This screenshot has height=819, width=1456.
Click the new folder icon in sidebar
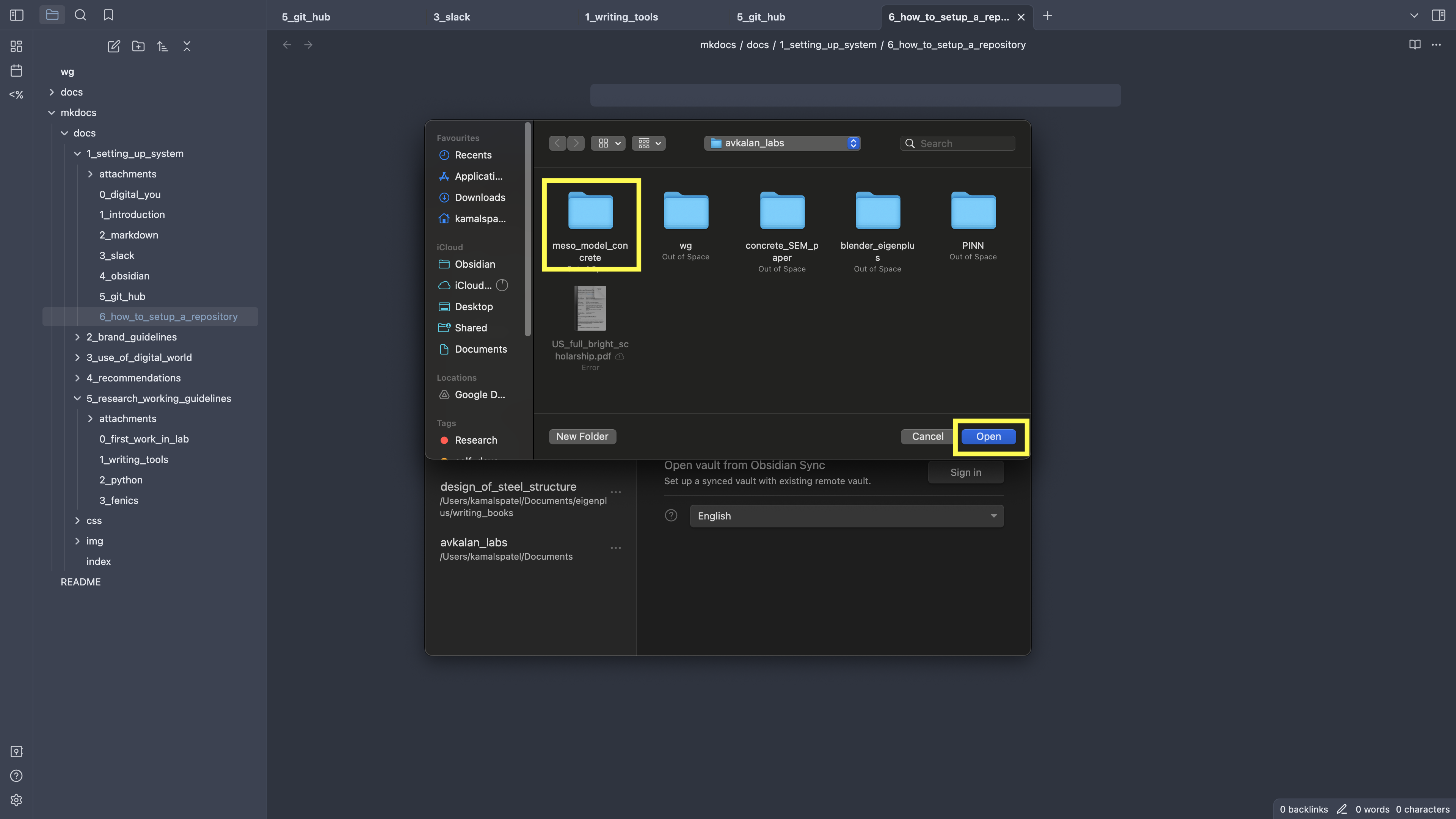(x=138, y=46)
